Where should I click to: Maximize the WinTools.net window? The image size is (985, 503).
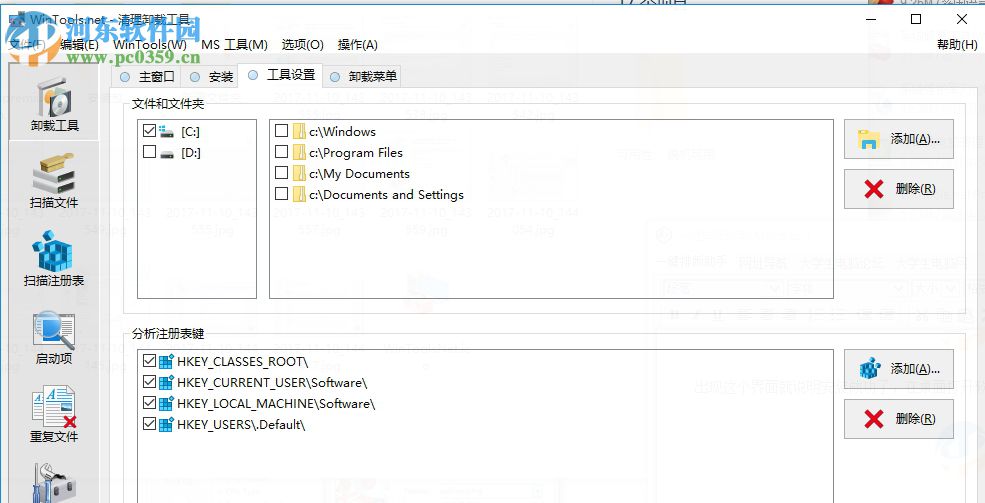[x=916, y=19]
